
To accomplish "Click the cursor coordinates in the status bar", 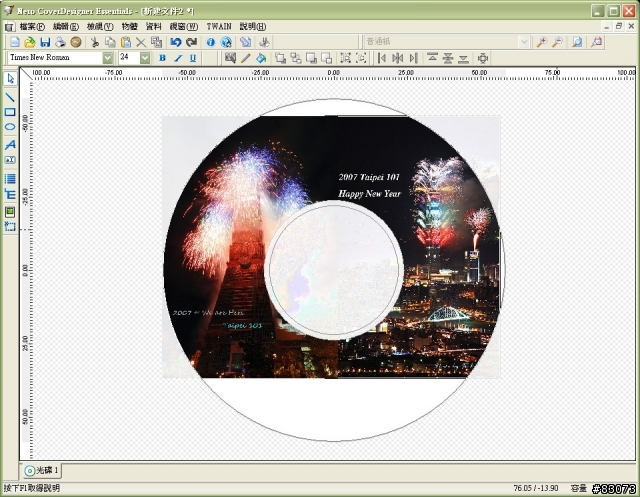I will [x=536, y=488].
